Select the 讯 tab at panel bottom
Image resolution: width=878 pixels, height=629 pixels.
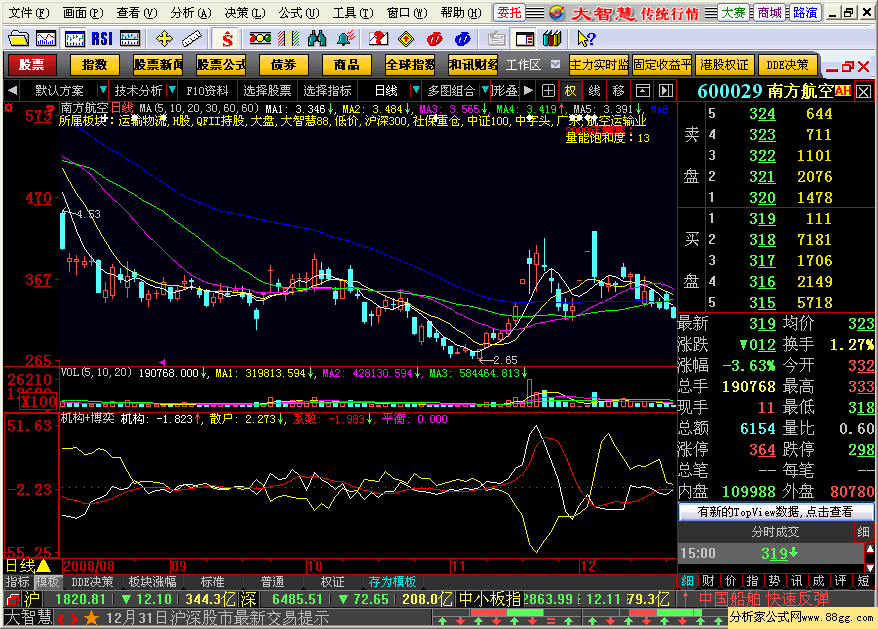point(796,581)
